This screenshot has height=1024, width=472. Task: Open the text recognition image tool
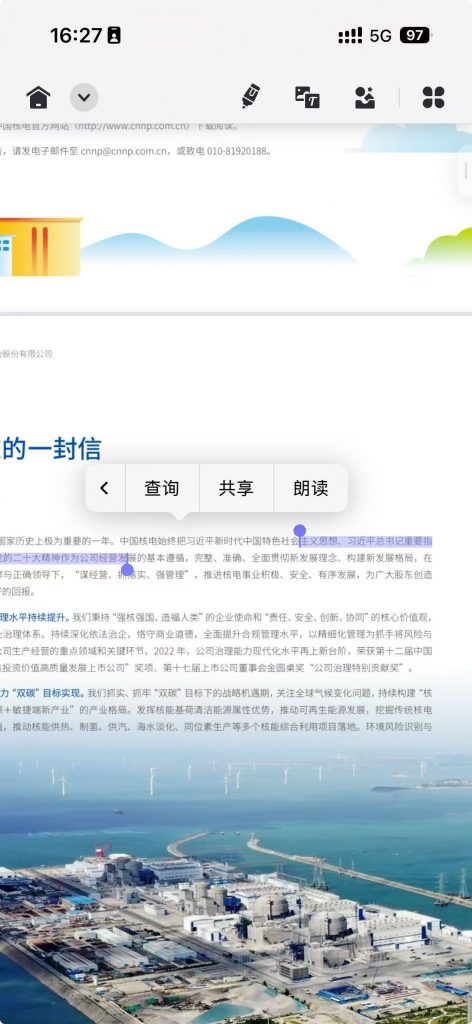point(307,97)
